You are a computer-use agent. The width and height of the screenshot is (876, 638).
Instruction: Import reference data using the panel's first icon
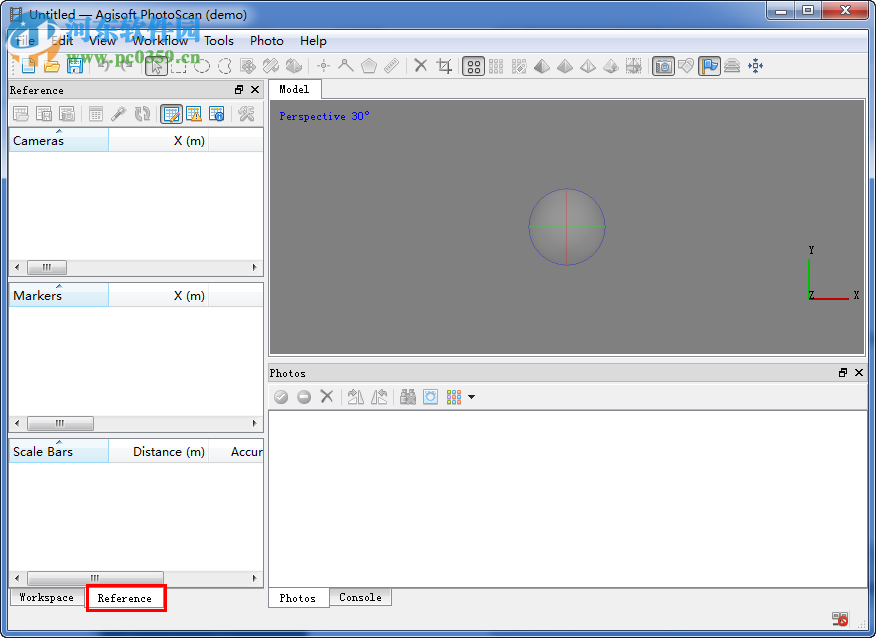[20, 113]
